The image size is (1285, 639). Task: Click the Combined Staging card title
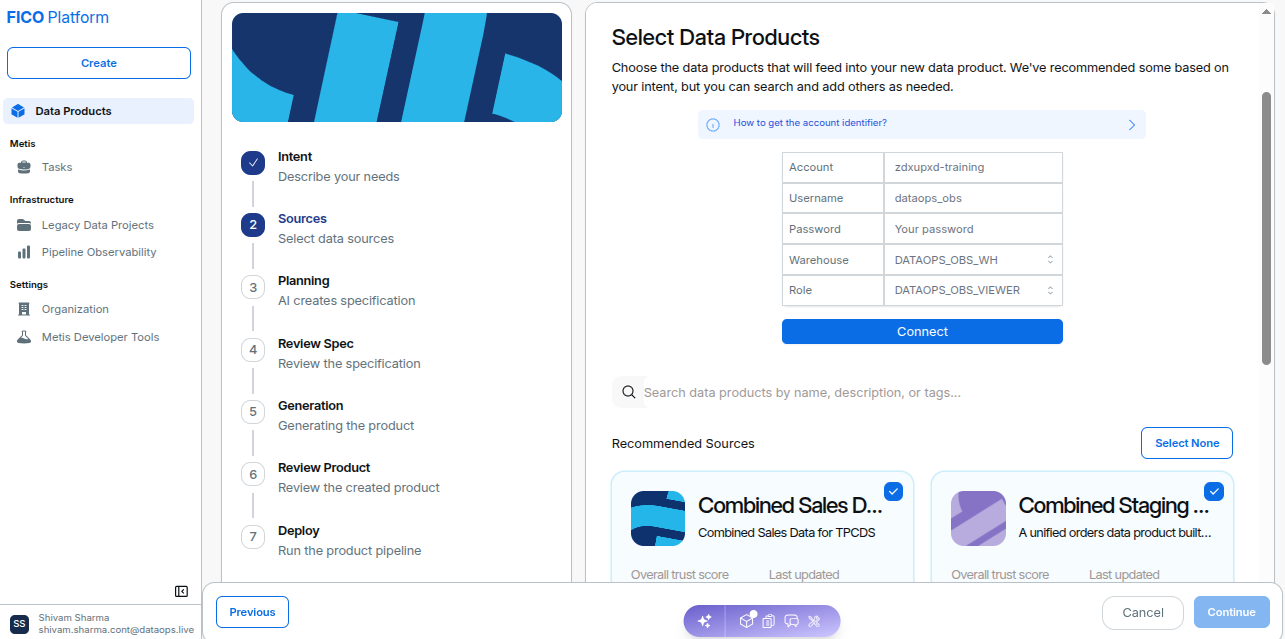(1115, 505)
